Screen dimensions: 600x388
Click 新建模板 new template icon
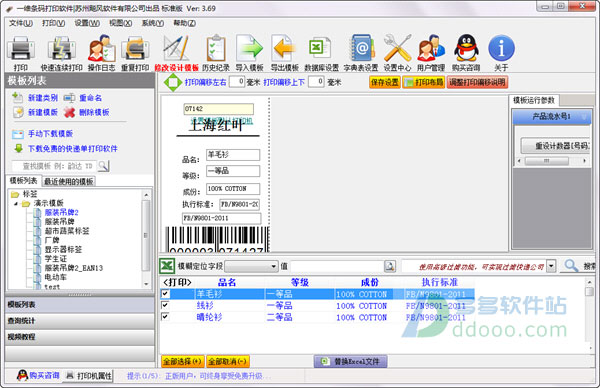click(x=18, y=112)
